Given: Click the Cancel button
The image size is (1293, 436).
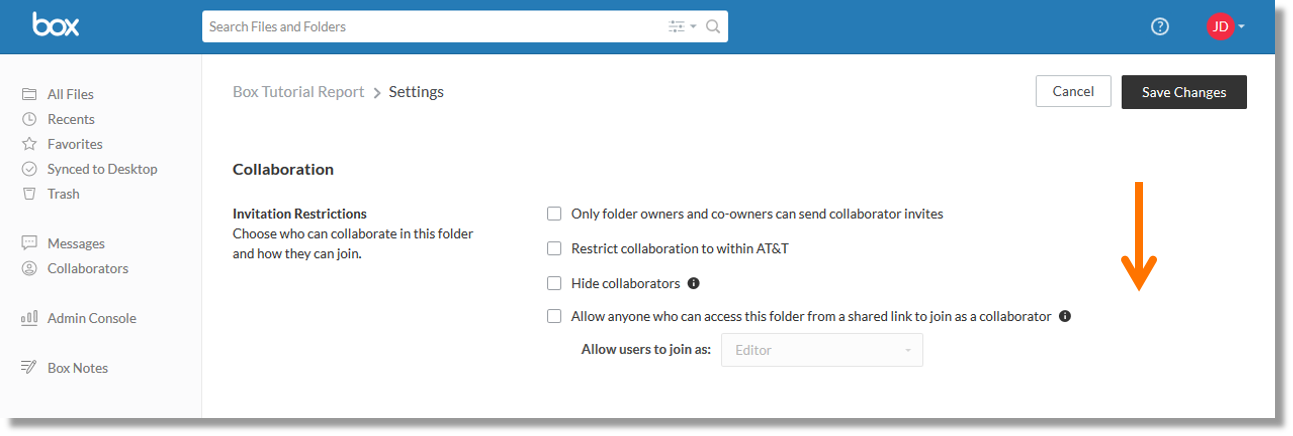Looking at the screenshot, I should point(1073,91).
